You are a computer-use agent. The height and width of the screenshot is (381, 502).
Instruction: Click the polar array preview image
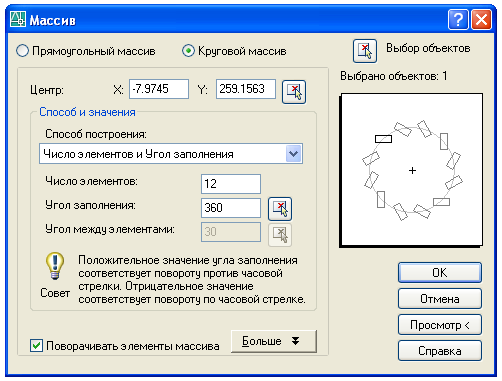(x=411, y=170)
